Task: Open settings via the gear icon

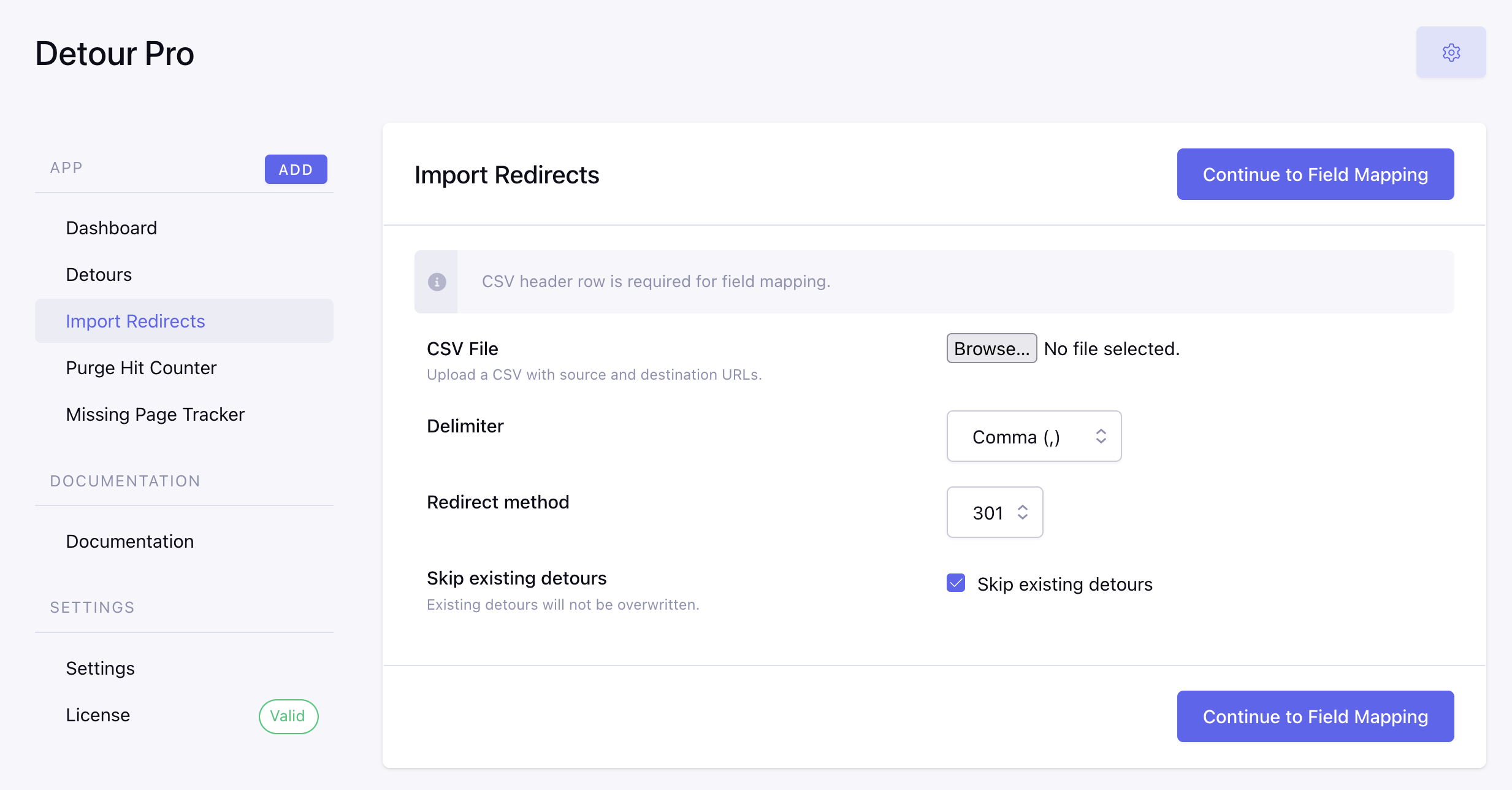Action: tap(1451, 52)
